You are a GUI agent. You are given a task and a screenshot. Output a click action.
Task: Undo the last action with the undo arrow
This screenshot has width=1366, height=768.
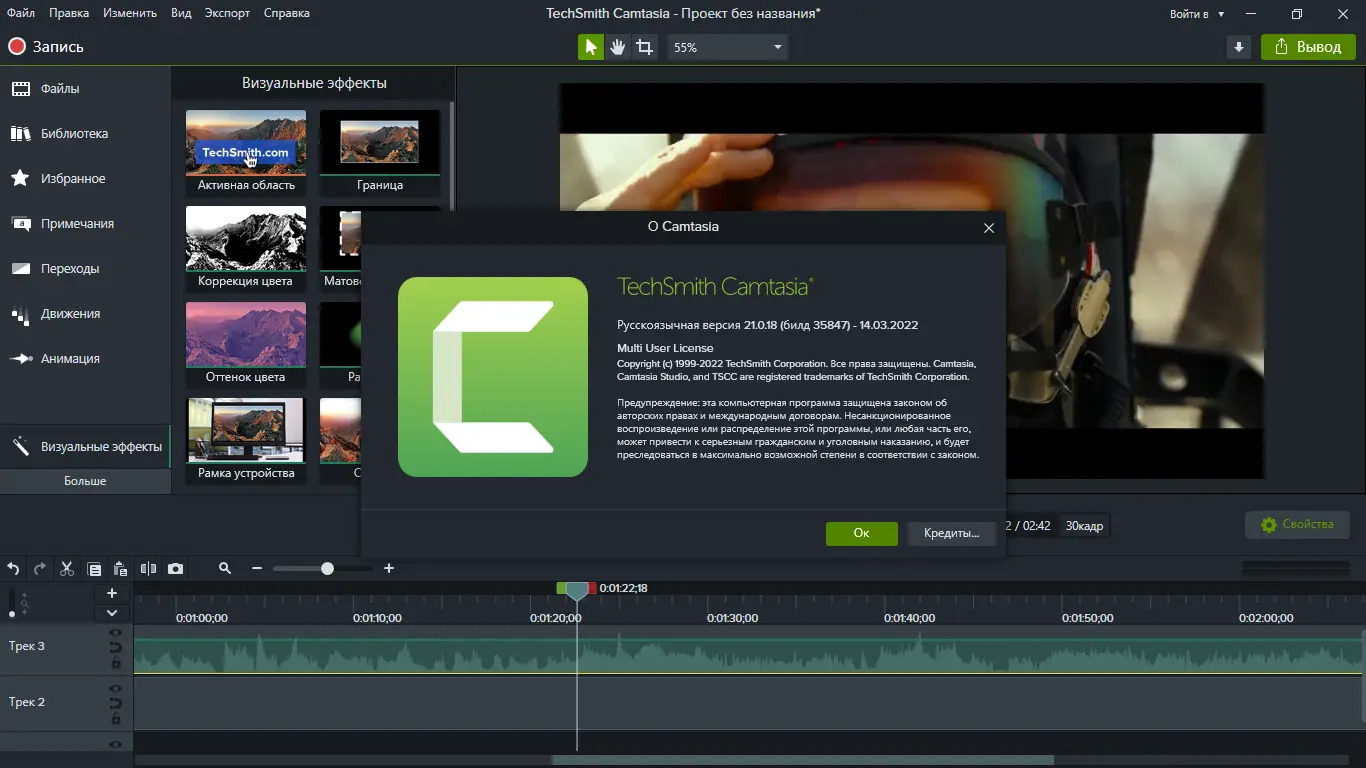coord(13,568)
